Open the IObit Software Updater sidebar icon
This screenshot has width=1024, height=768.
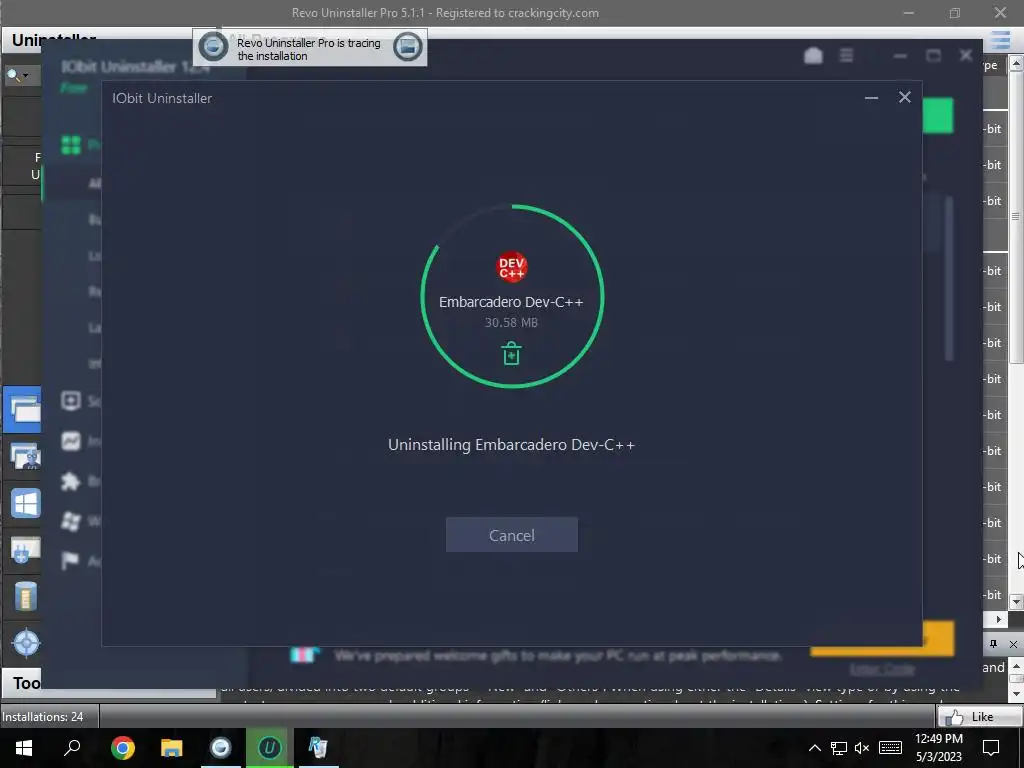tap(71, 400)
